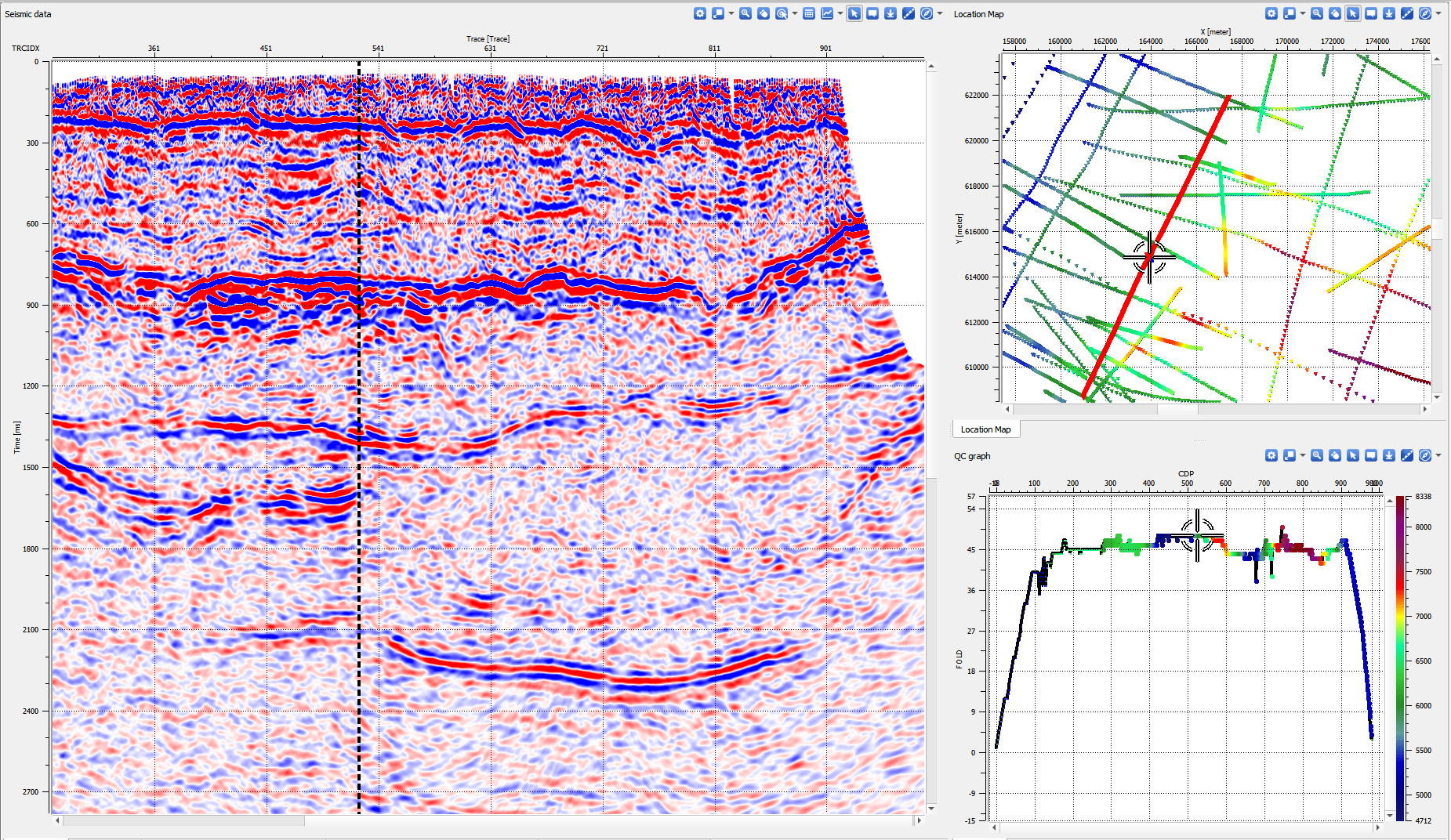This screenshot has width=1451, height=840.
Task: Expand resize-window dropdown arrow in Location Map toolbar
Action: tap(1303, 13)
